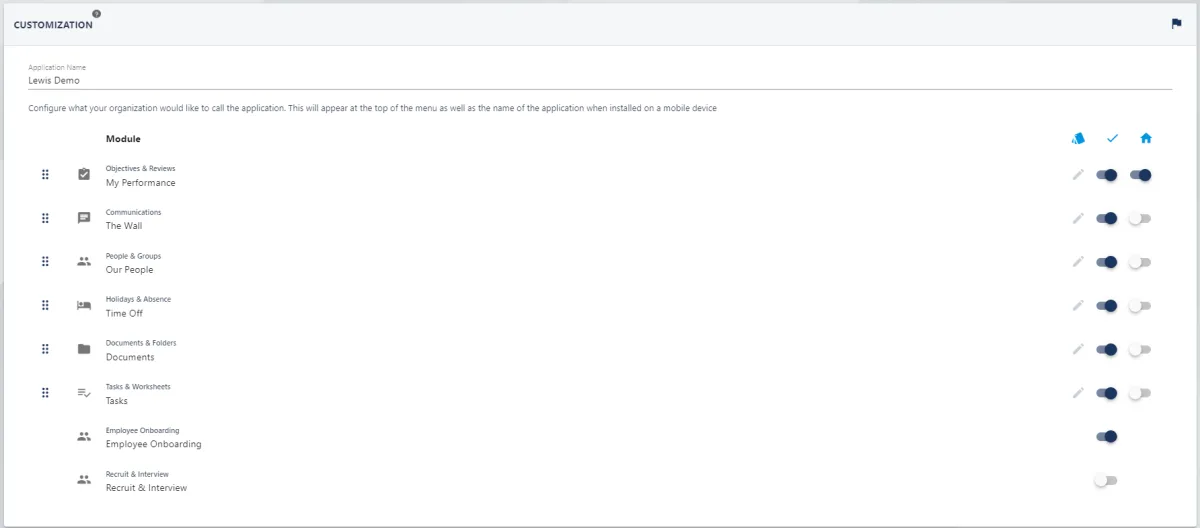The width and height of the screenshot is (1200, 528).
Task: Edit The Wall module with the pencil
Action: click(1078, 218)
